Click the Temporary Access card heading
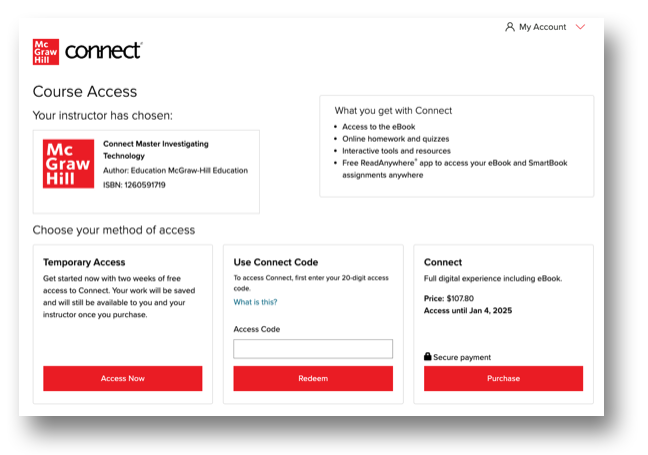The width and height of the screenshot is (648, 455). [x=86, y=262]
